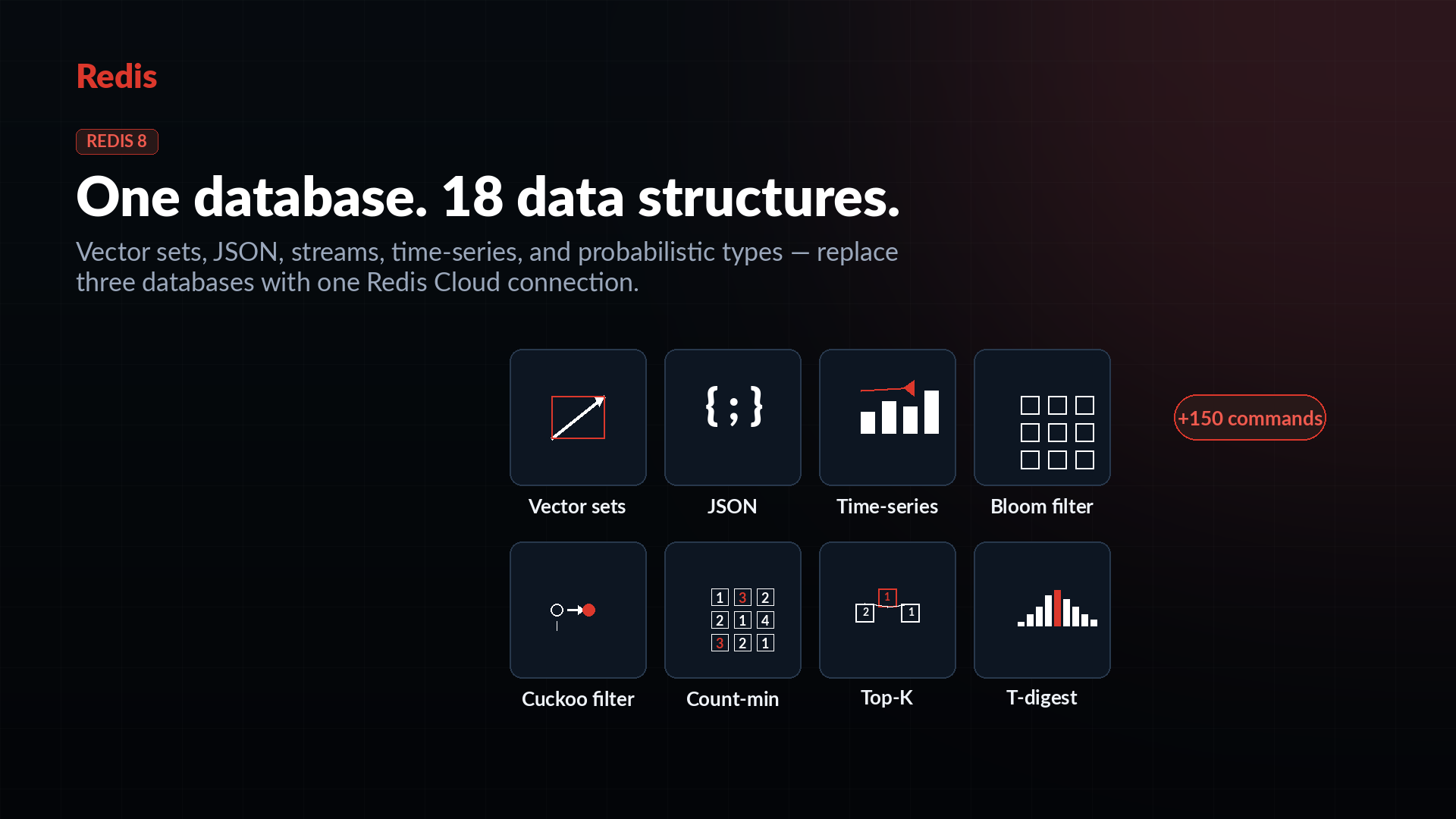Click the T-digest label text
This screenshot has width=1456, height=819.
[x=1041, y=698]
